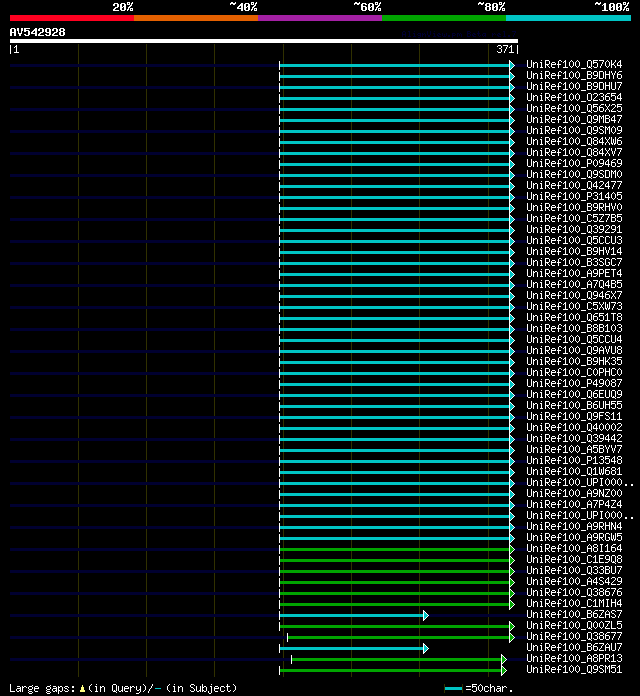Viewport: 640px width, 696px height.
Task: Click the red 20% legend color segment
Action: point(72,18)
